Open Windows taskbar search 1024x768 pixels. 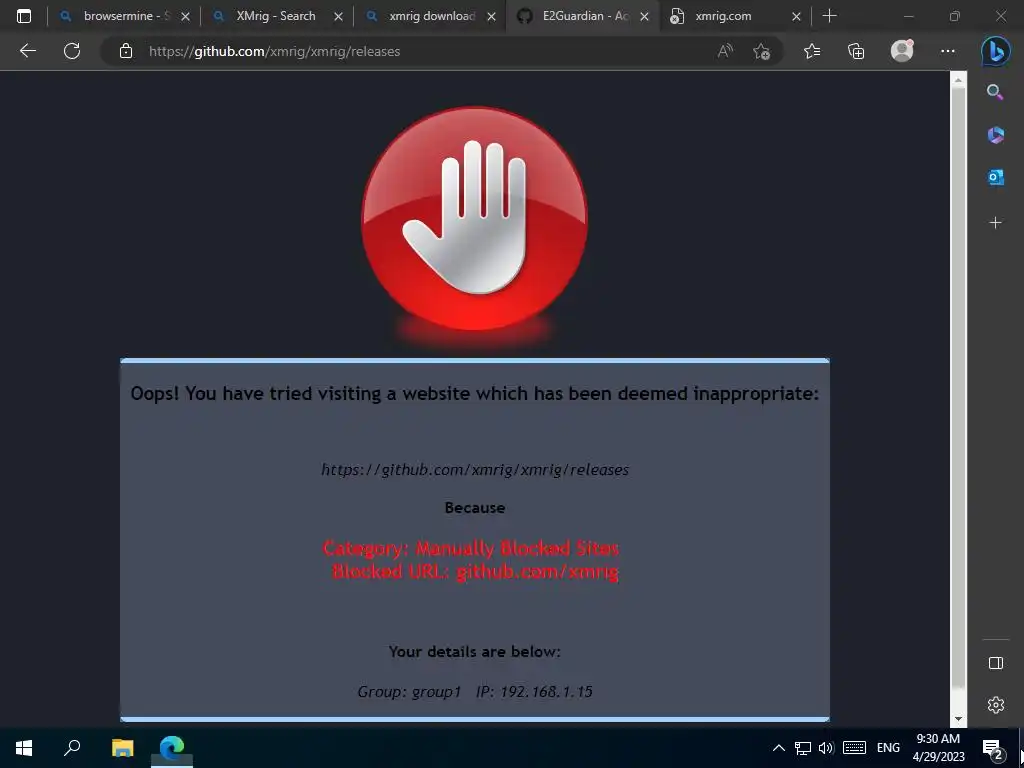pyautogui.click(x=72, y=748)
